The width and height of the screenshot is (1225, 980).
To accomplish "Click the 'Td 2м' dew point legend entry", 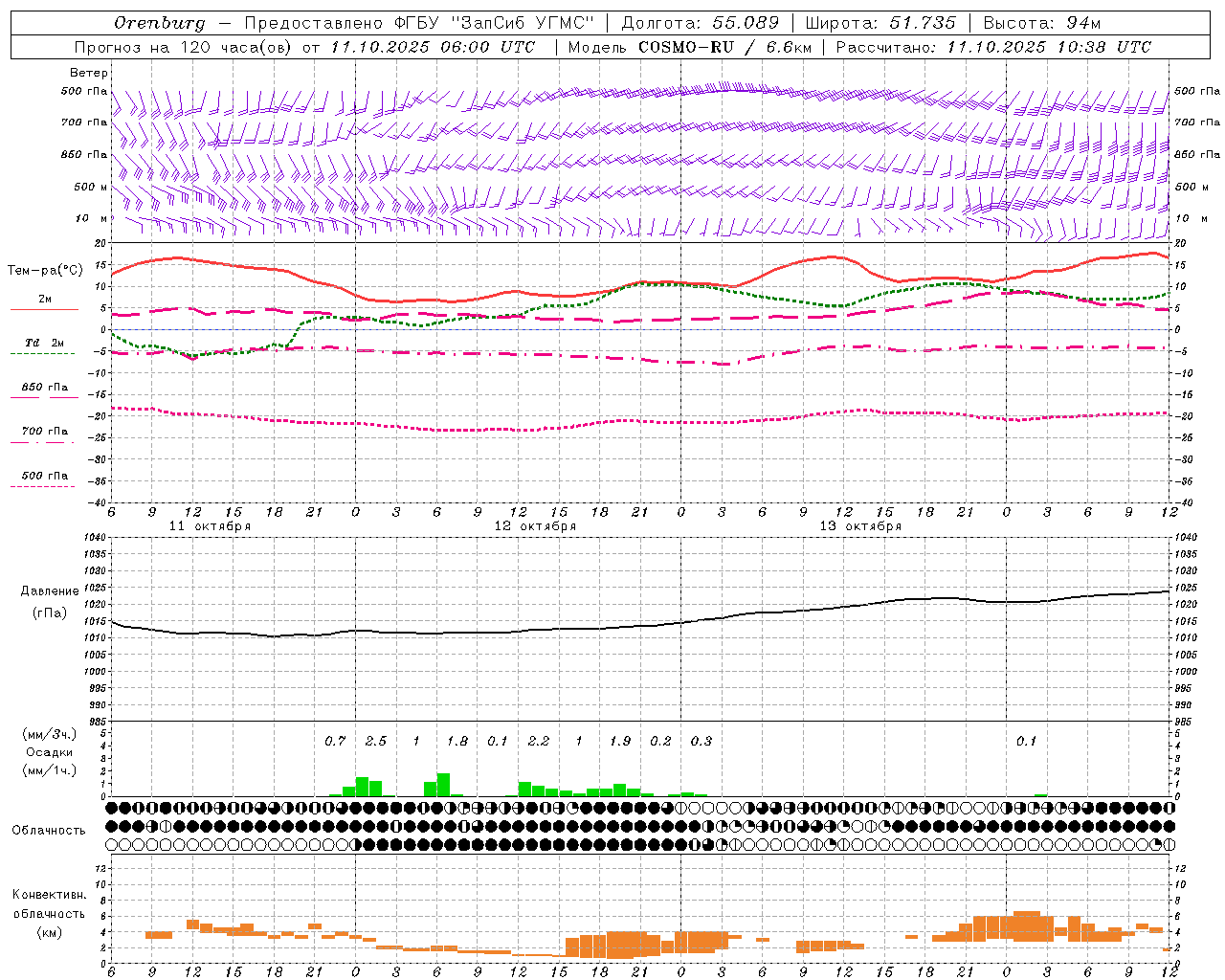I will [x=44, y=343].
